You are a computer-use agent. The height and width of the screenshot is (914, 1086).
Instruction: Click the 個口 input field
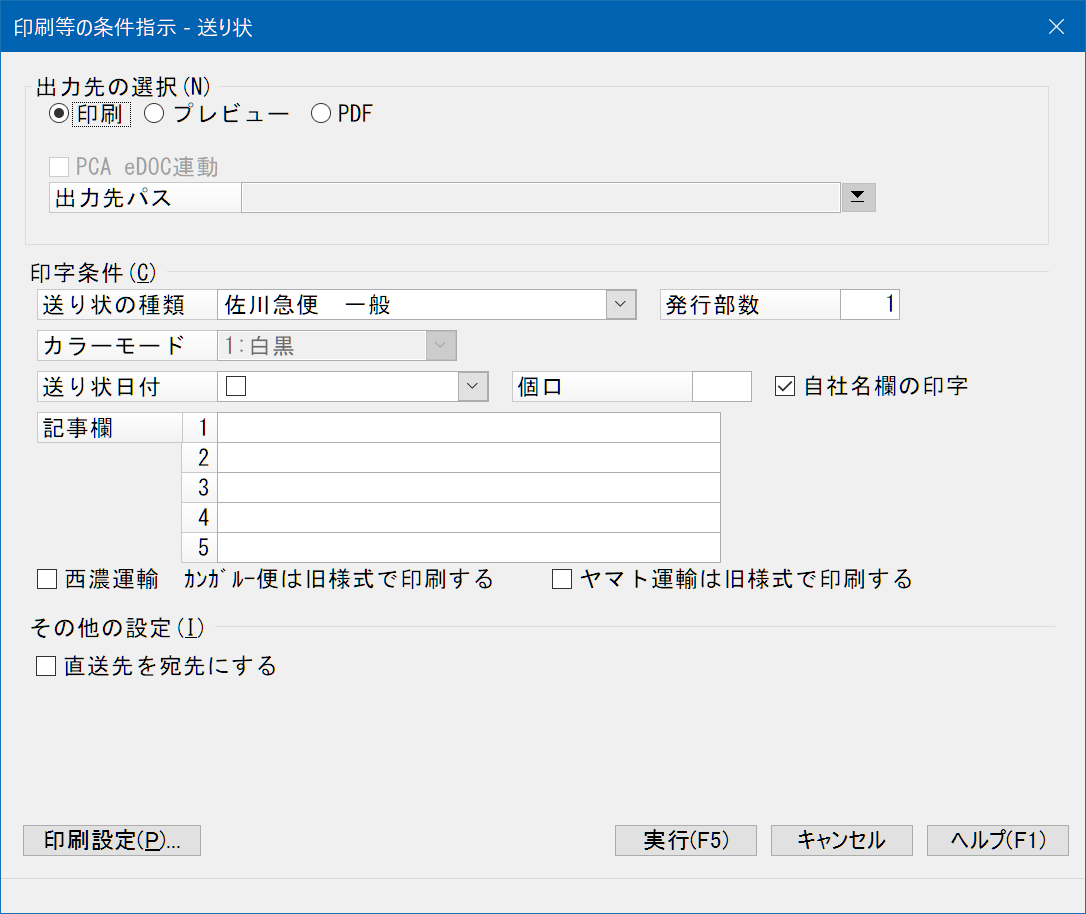721,387
